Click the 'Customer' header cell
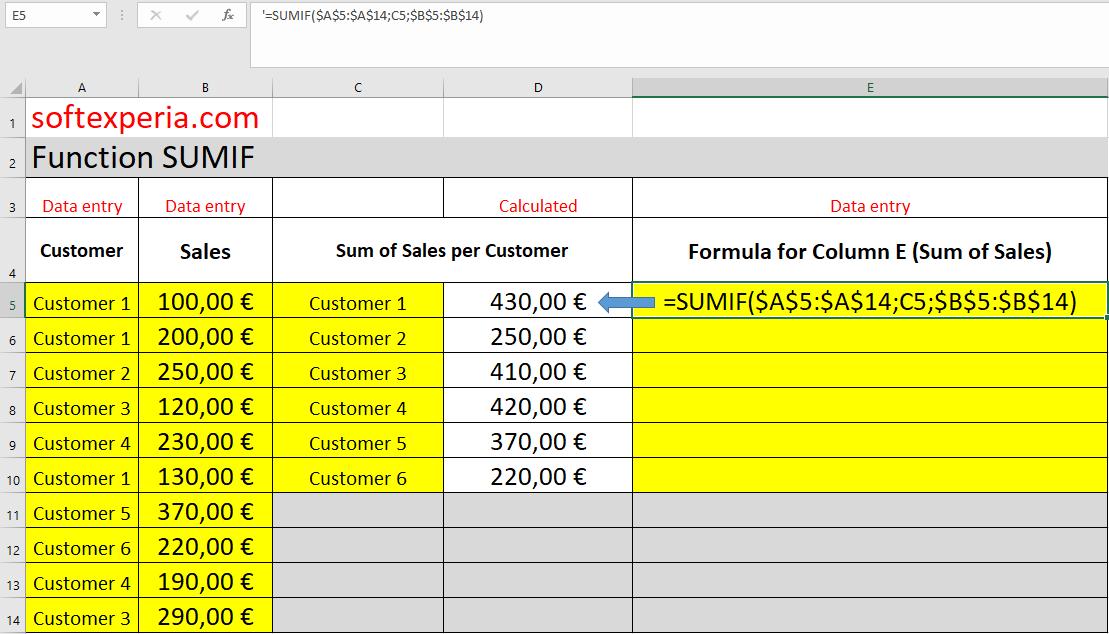 coord(82,250)
